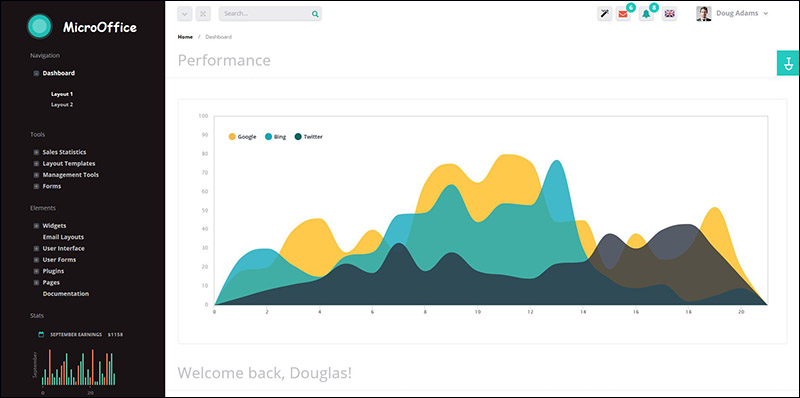Click Dashboard in breadcrumb
Image resolution: width=800 pixels, height=398 pixels.
[218, 37]
